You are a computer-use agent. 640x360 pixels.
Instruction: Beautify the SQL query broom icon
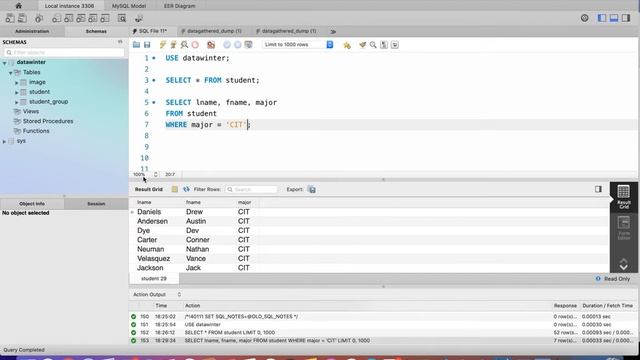click(x=362, y=45)
